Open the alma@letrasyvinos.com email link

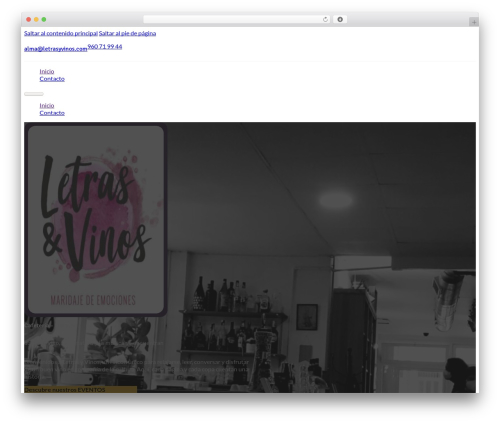[56, 49]
